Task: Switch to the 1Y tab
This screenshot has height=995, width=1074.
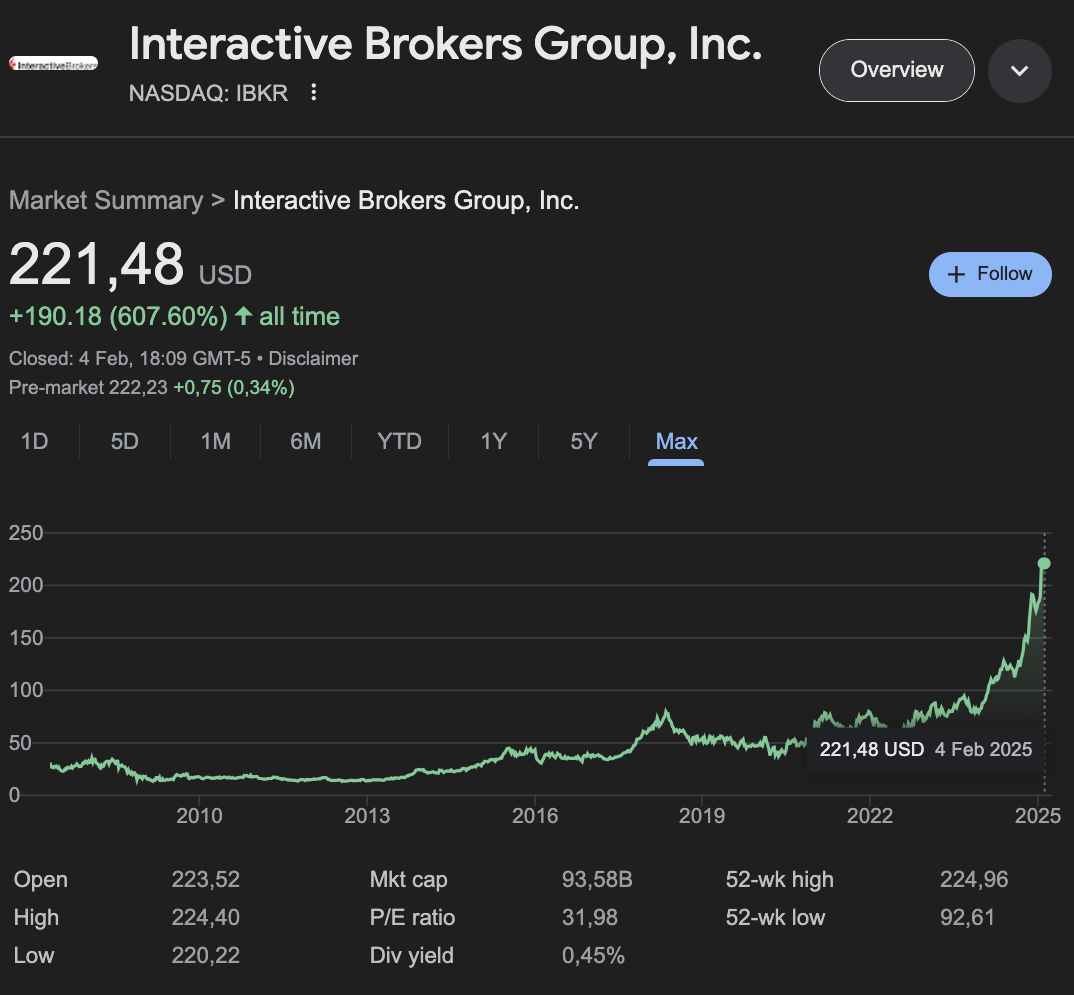Action: pos(492,441)
